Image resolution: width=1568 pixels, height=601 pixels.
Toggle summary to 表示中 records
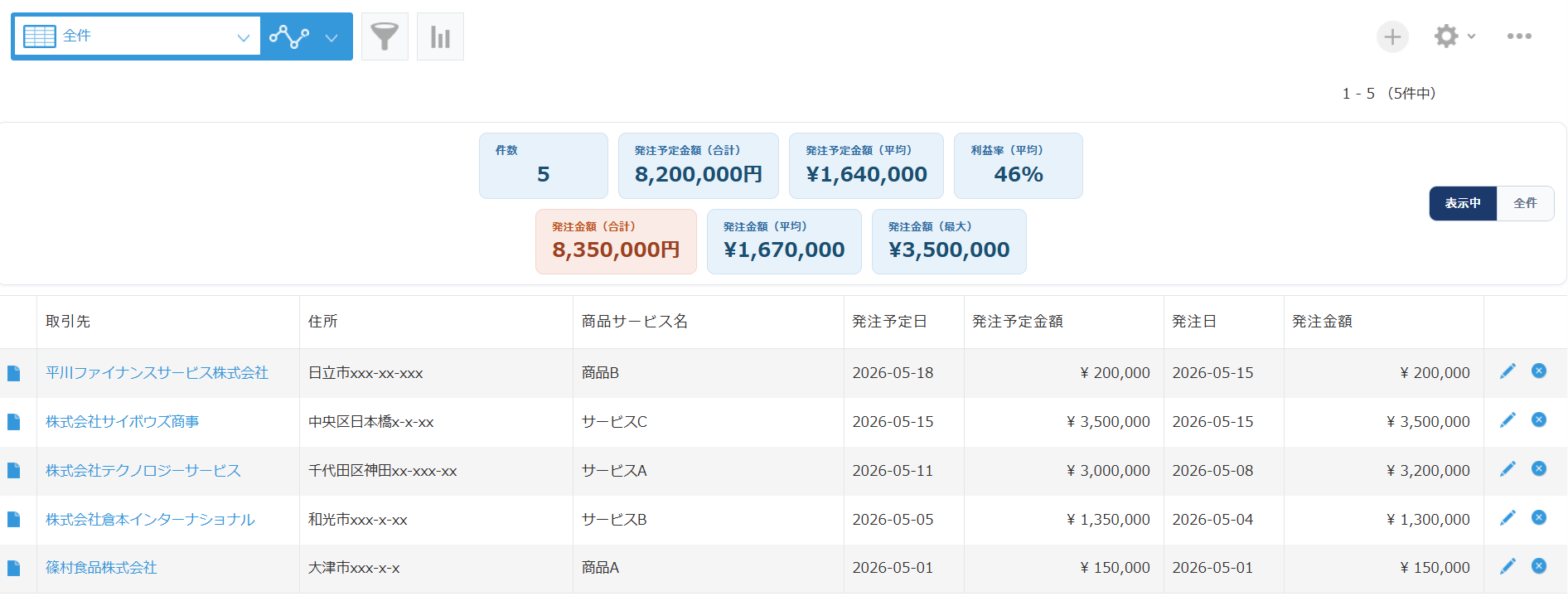click(x=1463, y=203)
